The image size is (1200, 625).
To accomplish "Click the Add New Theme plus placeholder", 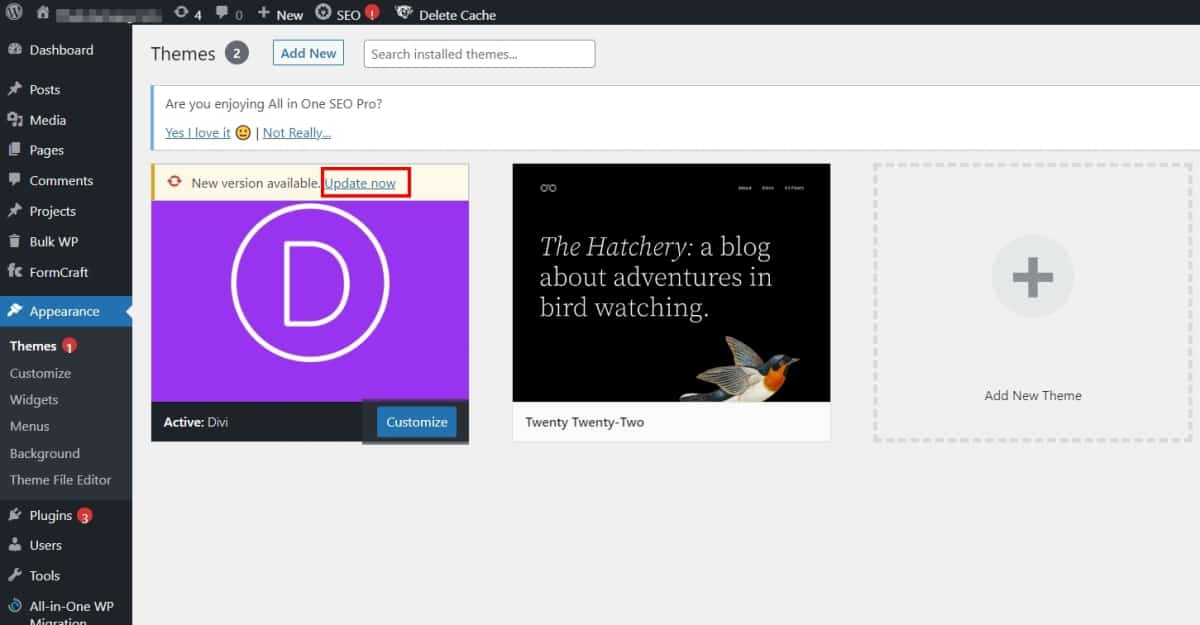I will tap(1033, 302).
